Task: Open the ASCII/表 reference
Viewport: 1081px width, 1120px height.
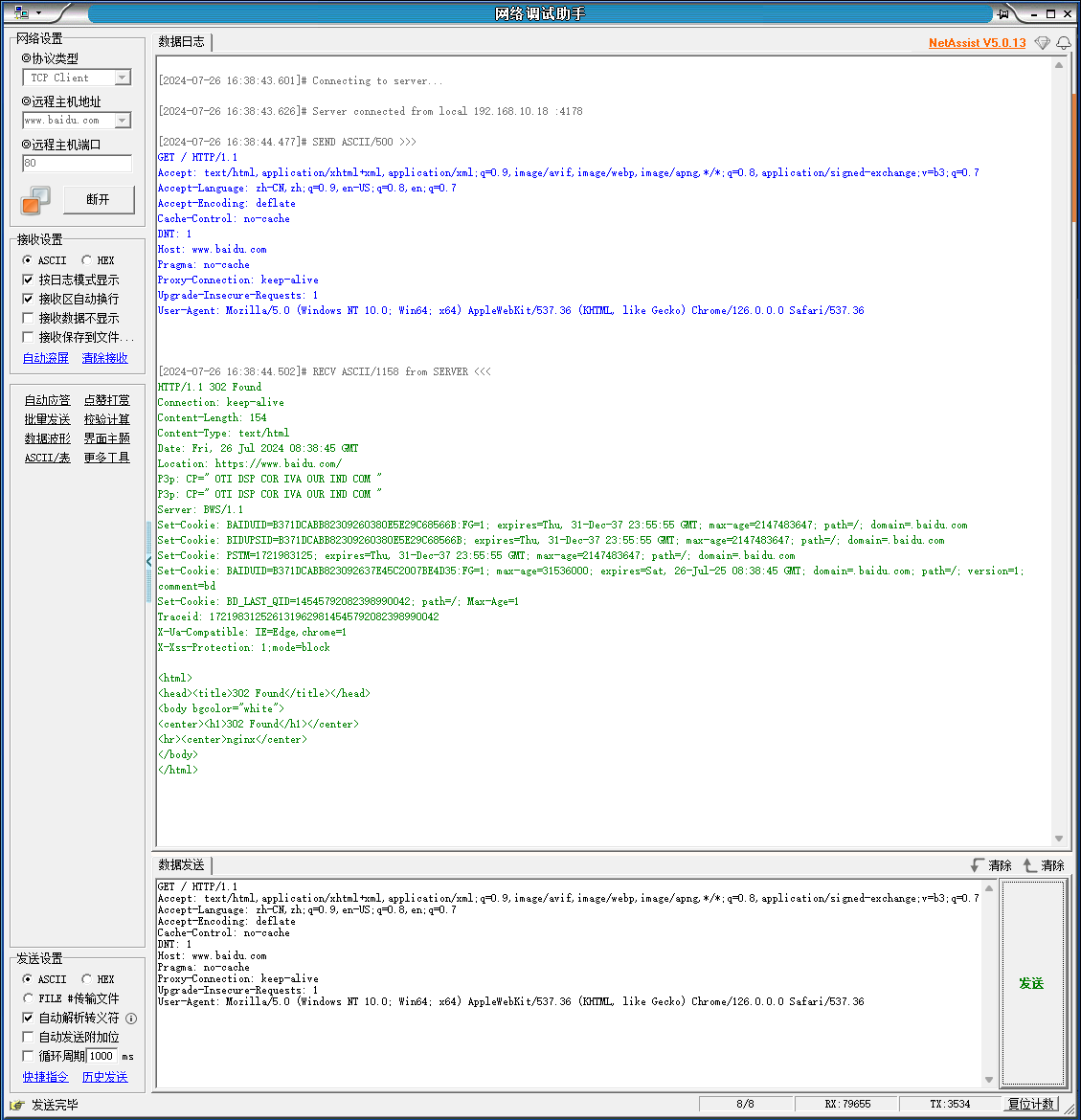Action: click(47, 458)
